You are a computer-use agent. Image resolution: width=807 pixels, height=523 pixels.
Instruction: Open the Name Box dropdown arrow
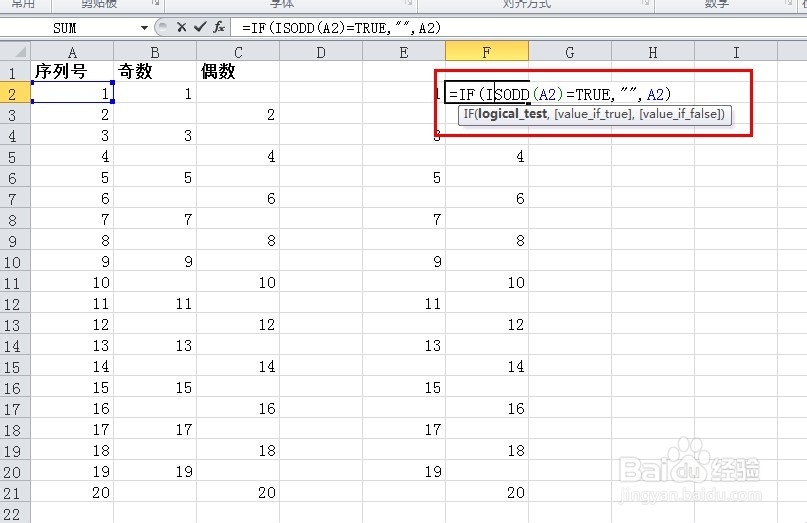(x=144, y=28)
